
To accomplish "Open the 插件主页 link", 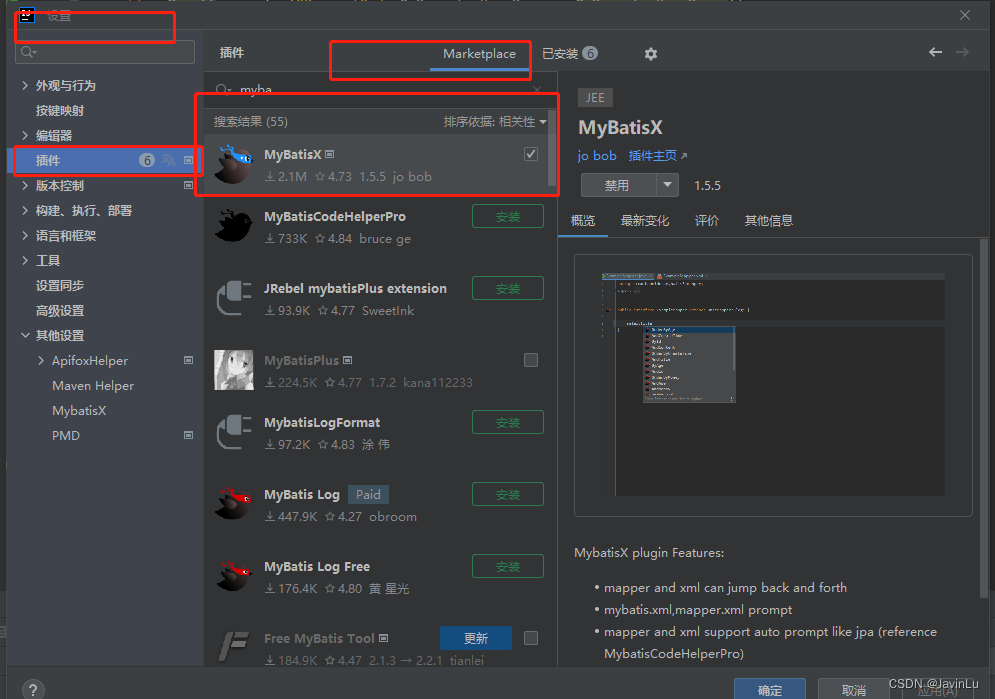I will (652, 155).
